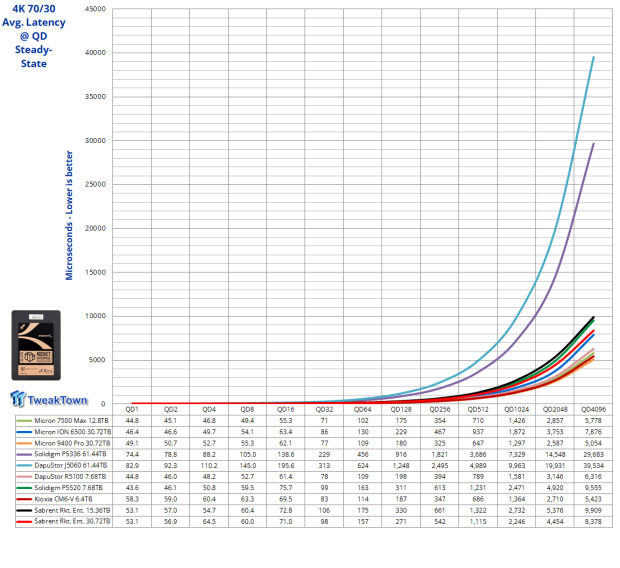The height and width of the screenshot is (568, 620).
Task: Click the 5,054 value for Micron 9400 Pro
Action: 593,443
